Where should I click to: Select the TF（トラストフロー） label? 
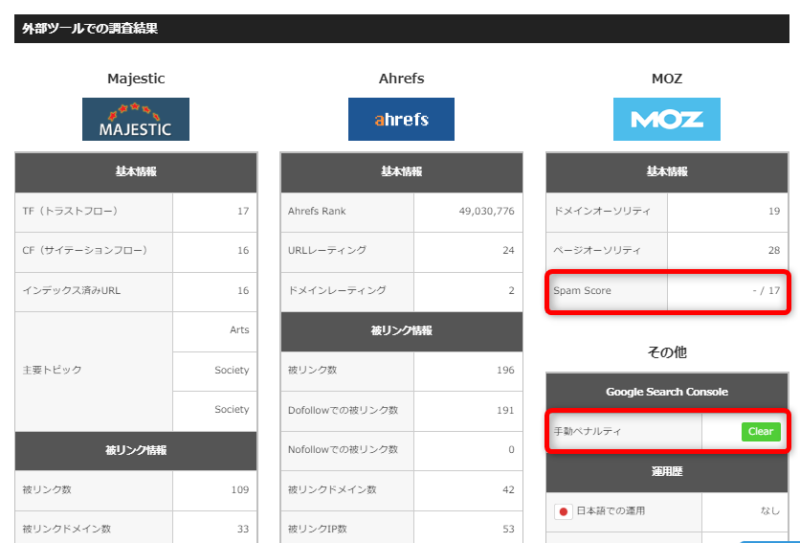pos(70,211)
